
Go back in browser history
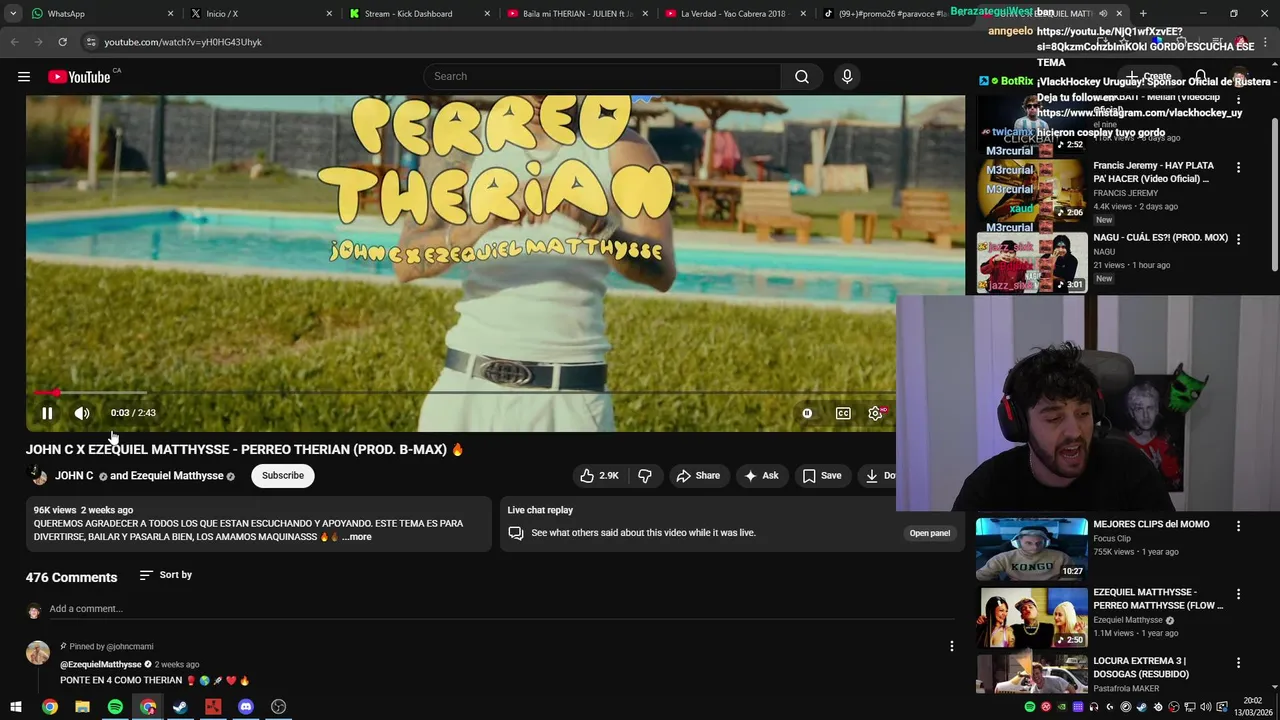(x=14, y=42)
